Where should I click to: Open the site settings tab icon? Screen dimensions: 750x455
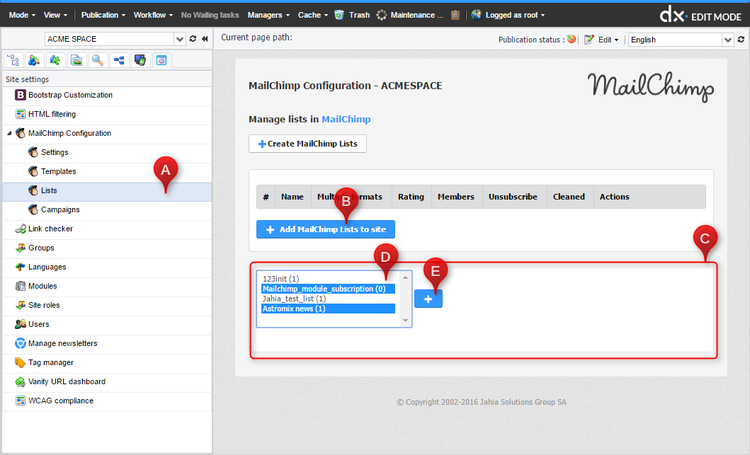pos(162,60)
